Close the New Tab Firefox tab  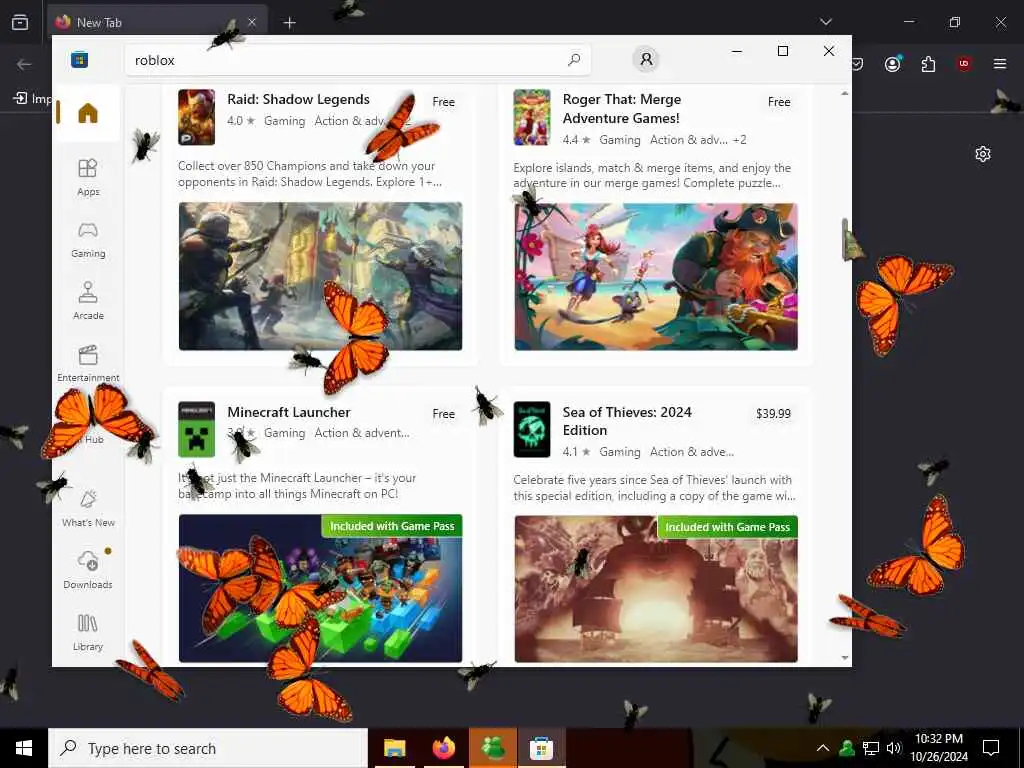coord(252,22)
